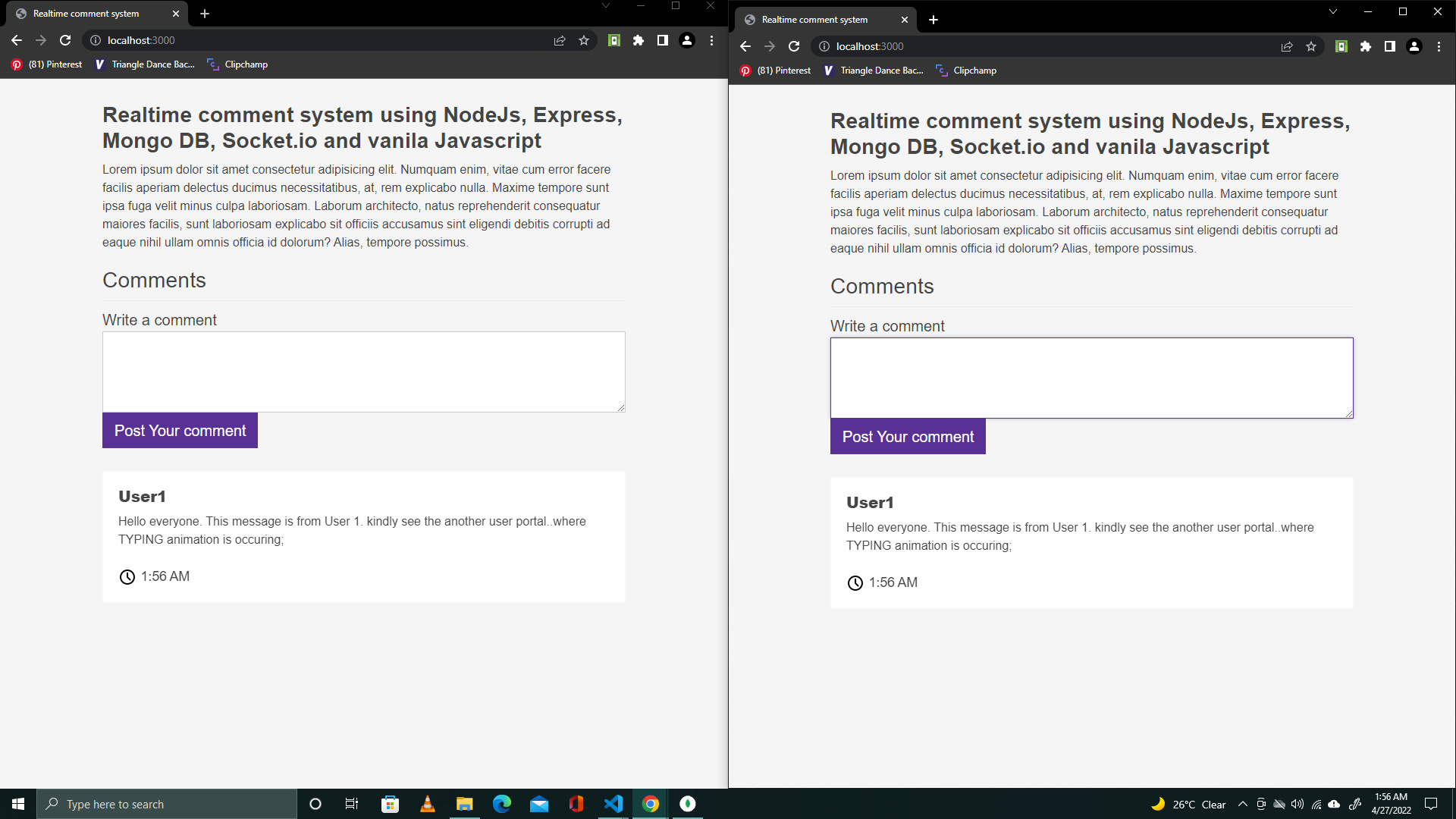Open a new browser tab in the left window

pyautogui.click(x=205, y=13)
